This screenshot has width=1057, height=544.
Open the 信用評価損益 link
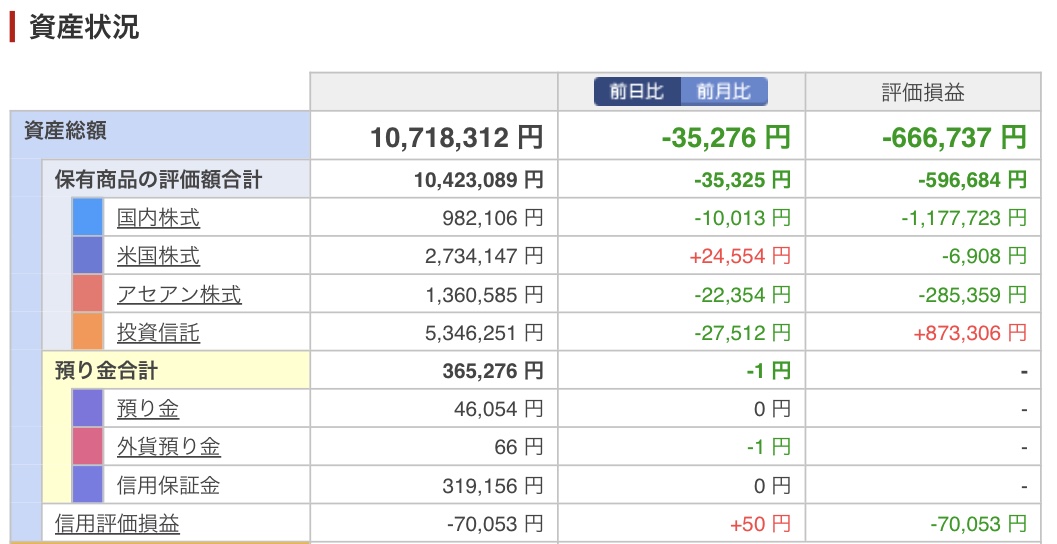pyautogui.click(x=117, y=524)
